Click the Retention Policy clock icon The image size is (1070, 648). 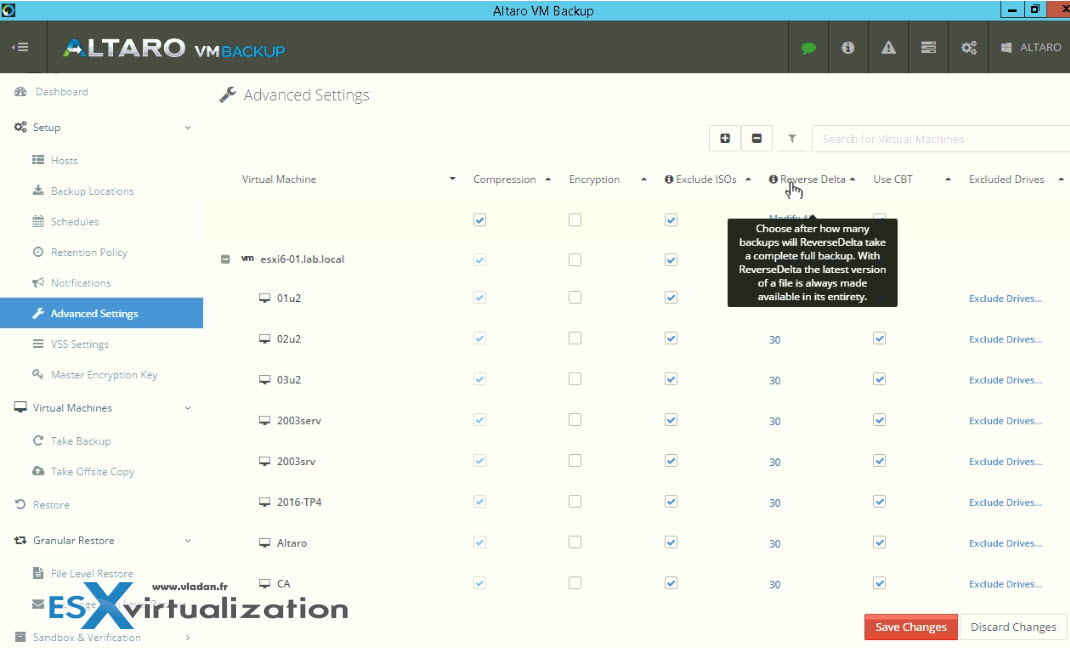point(38,252)
